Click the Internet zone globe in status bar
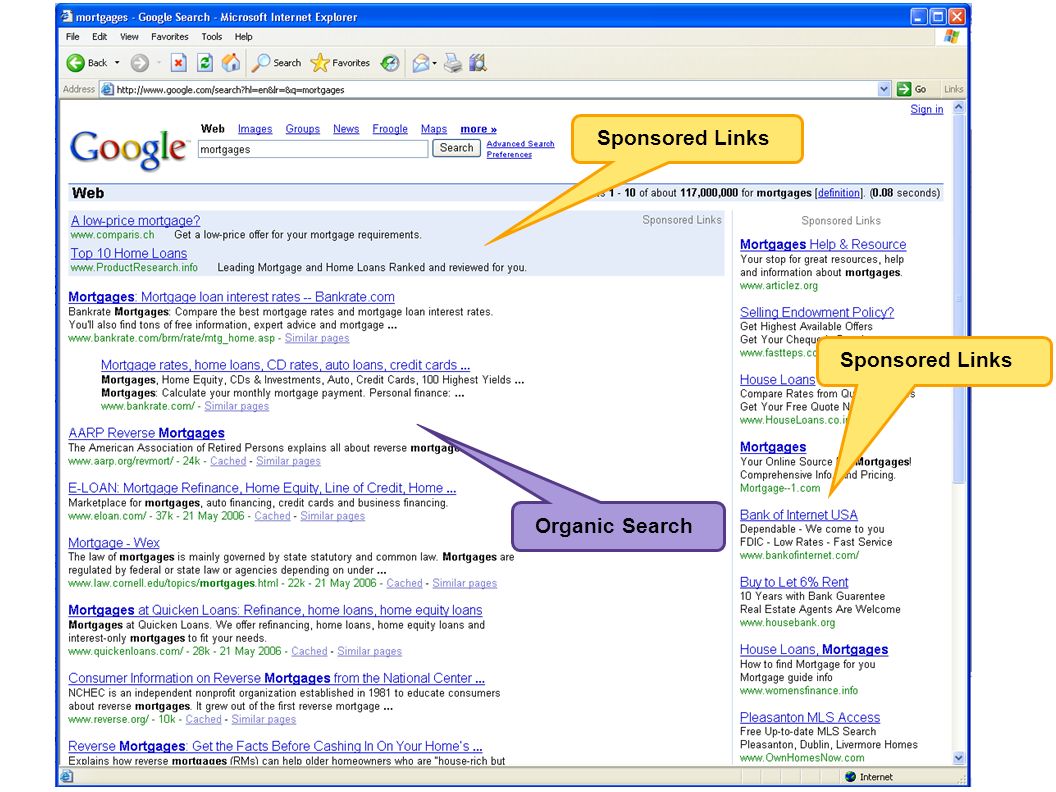 (x=851, y=777)
